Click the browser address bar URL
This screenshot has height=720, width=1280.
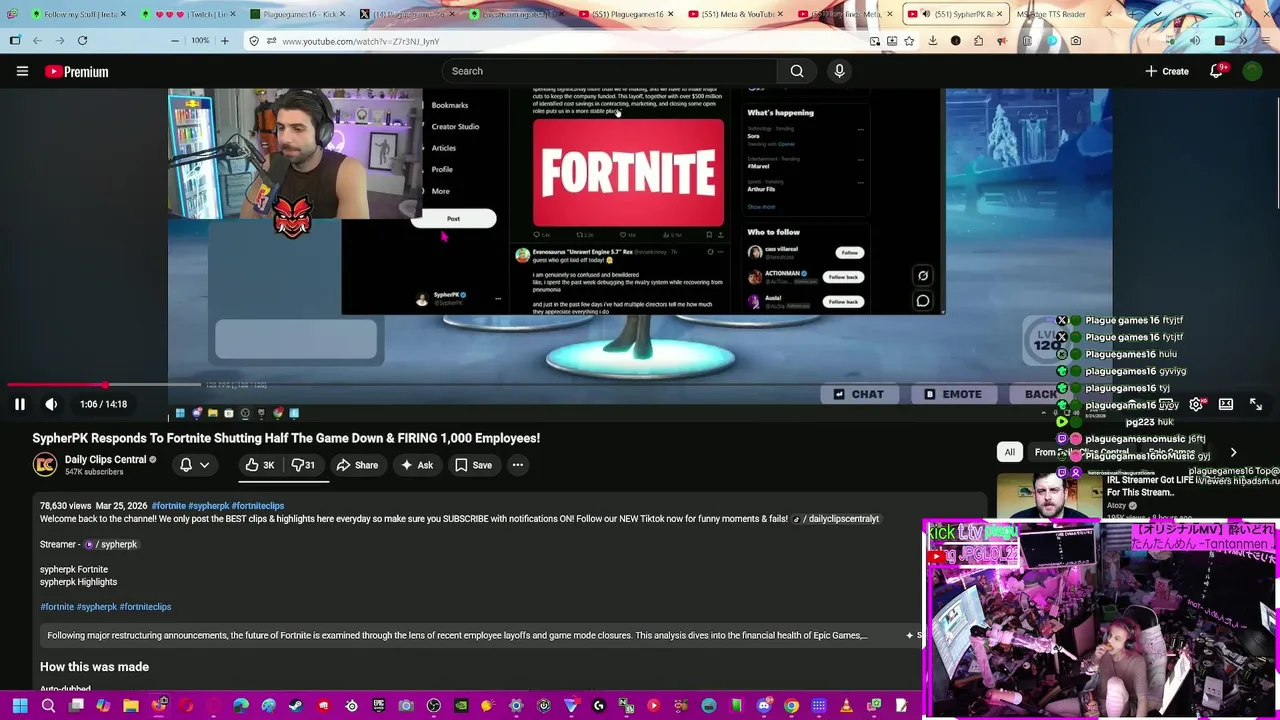point(360,41)
